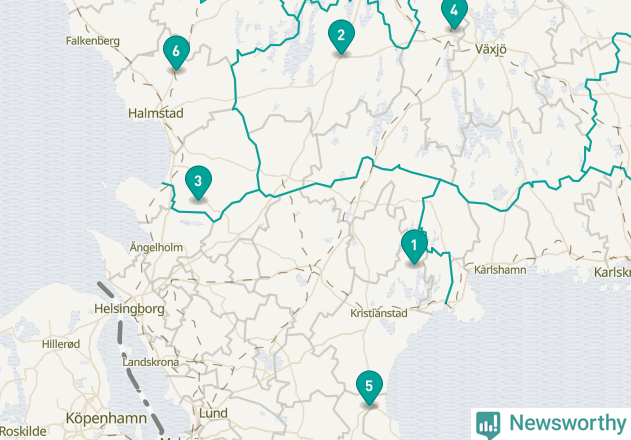This screenshot has height=440, width=631.
Task: Click map marker number 4
Action: [x=454, y=13]
